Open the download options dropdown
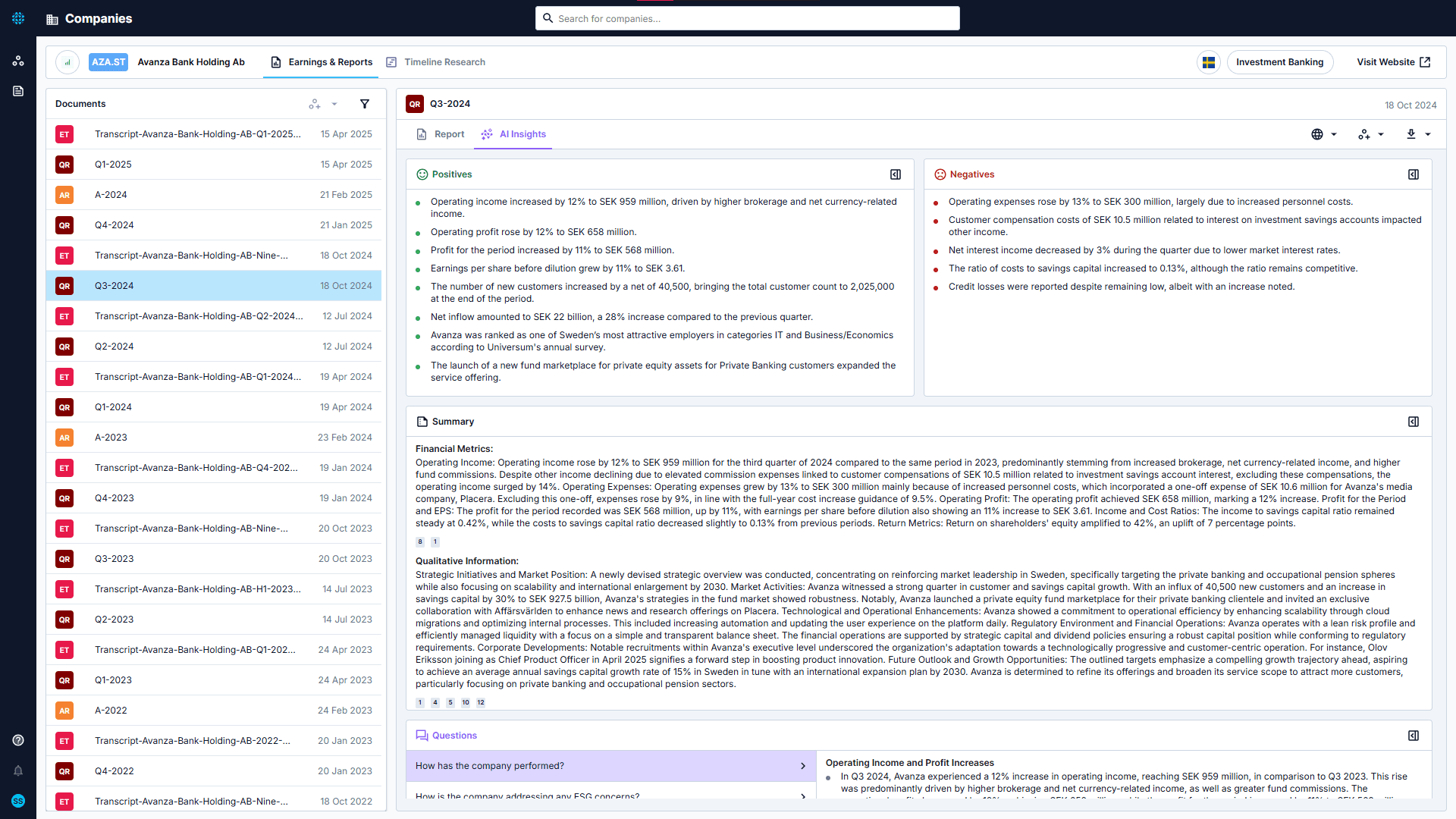The image size is (1456, 819). pos(1418,134)
